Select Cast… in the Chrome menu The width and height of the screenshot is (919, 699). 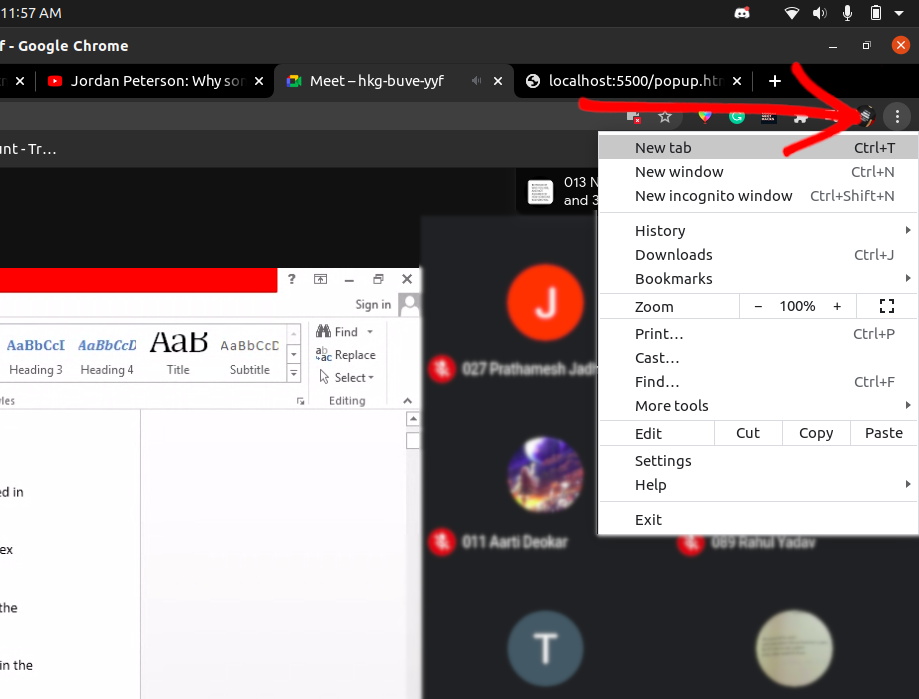tap(758, 358)
